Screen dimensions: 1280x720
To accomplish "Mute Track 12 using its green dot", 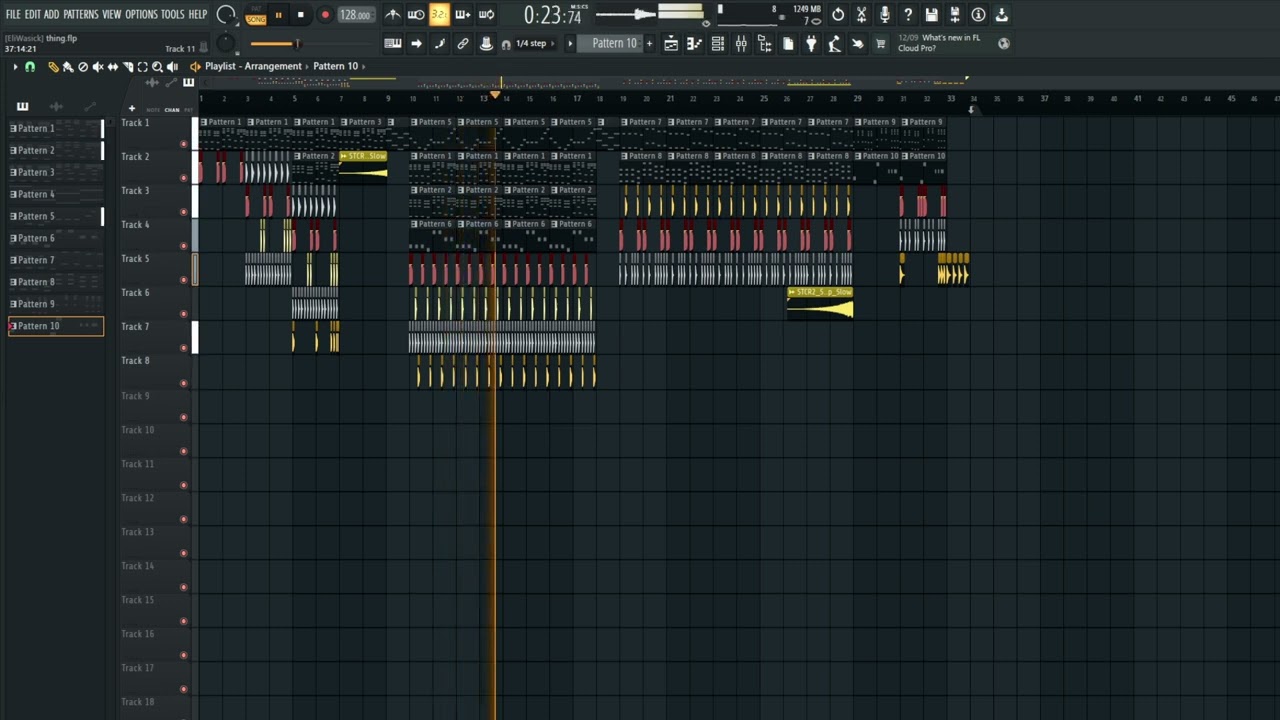I will point(183,519).
